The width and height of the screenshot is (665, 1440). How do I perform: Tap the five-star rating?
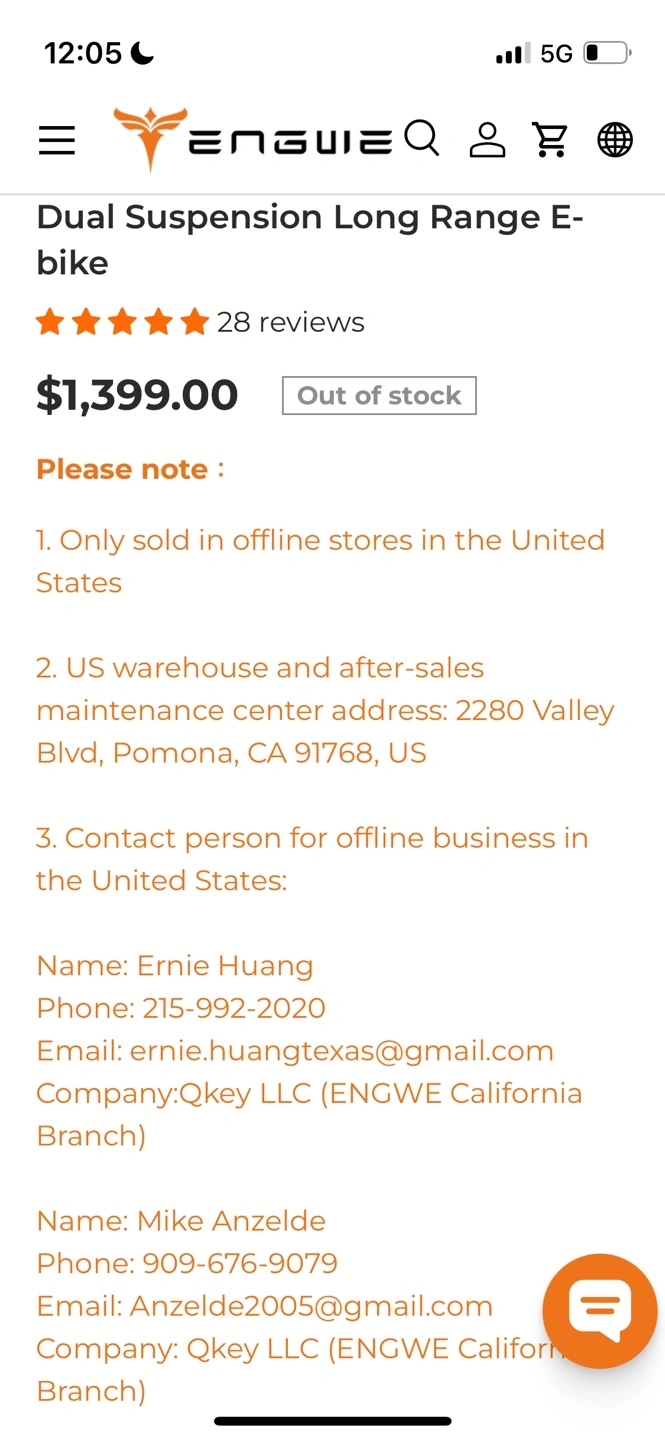(122, 322)
